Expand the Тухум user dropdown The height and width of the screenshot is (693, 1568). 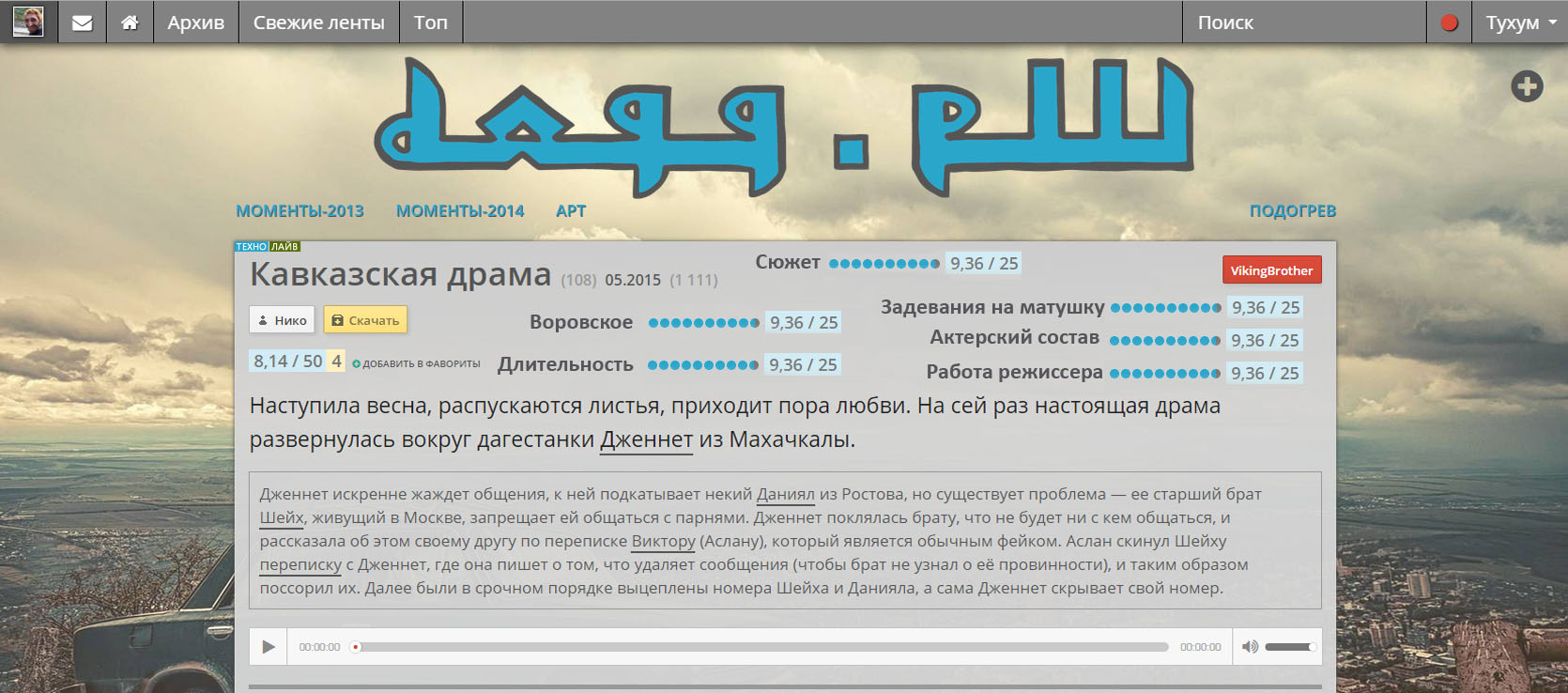(1520, 23)
